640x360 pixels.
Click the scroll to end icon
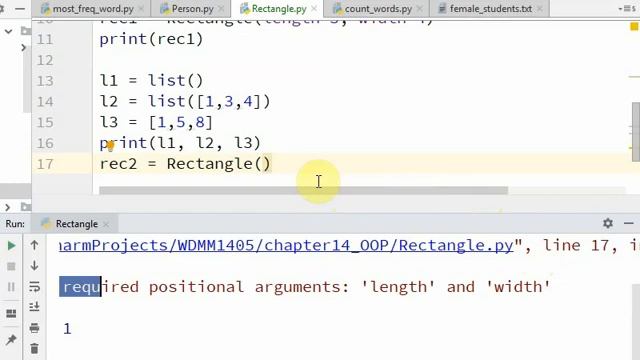click(x=34, y=307)
